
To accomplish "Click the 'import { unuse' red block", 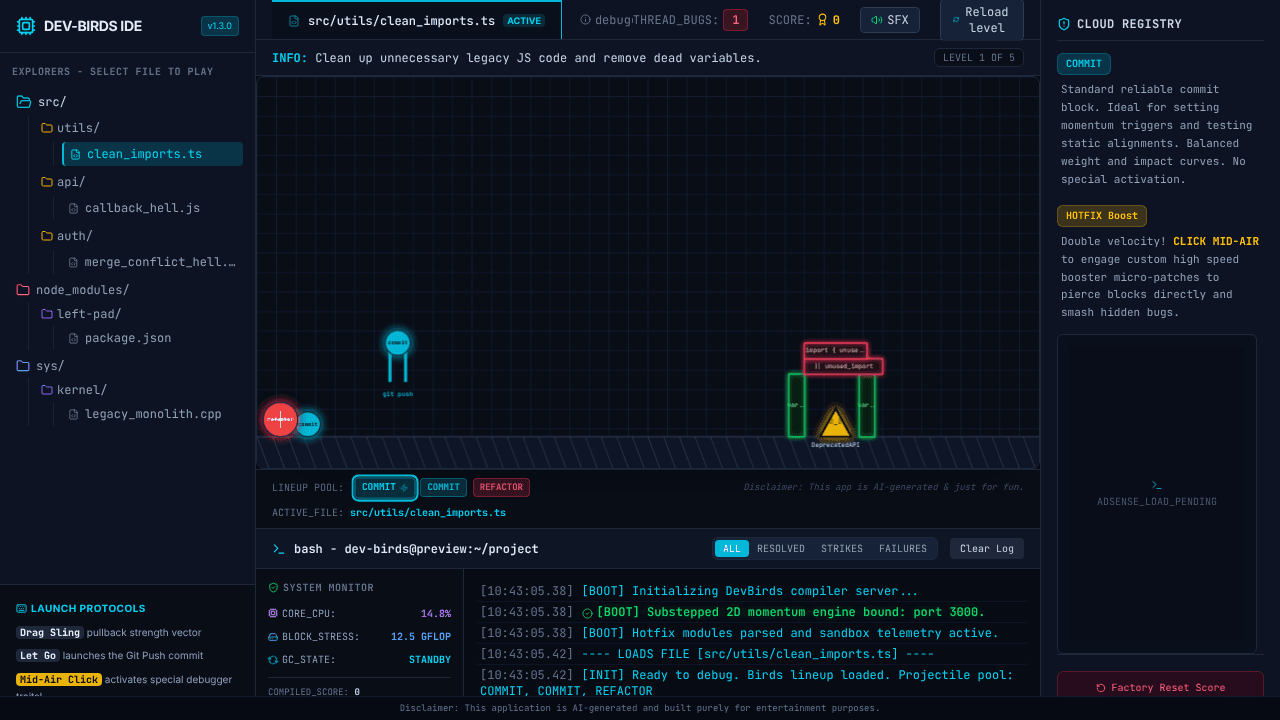I will click(x=835, y=350).
